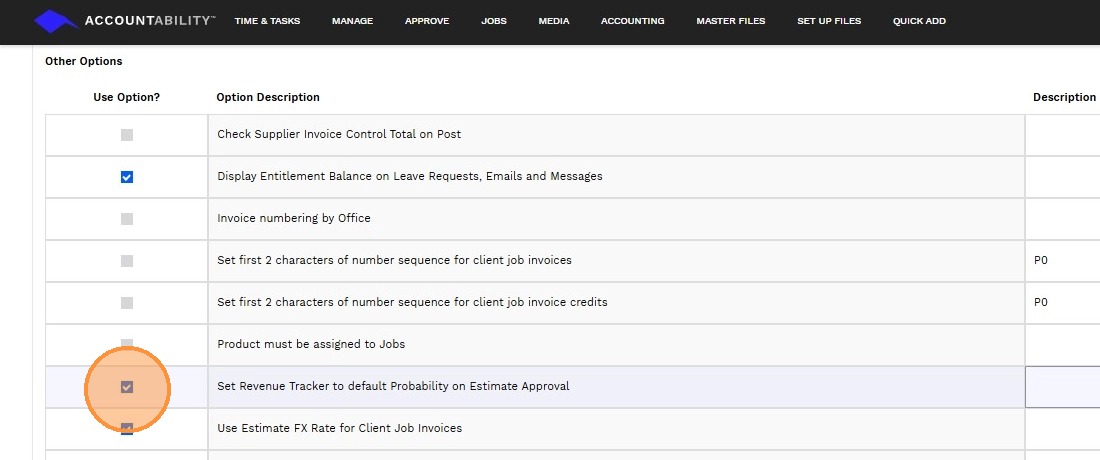Tick the Invoice numbering by Office checkbox
Screen dimensions: 1100x460
(x=127, y=219)
